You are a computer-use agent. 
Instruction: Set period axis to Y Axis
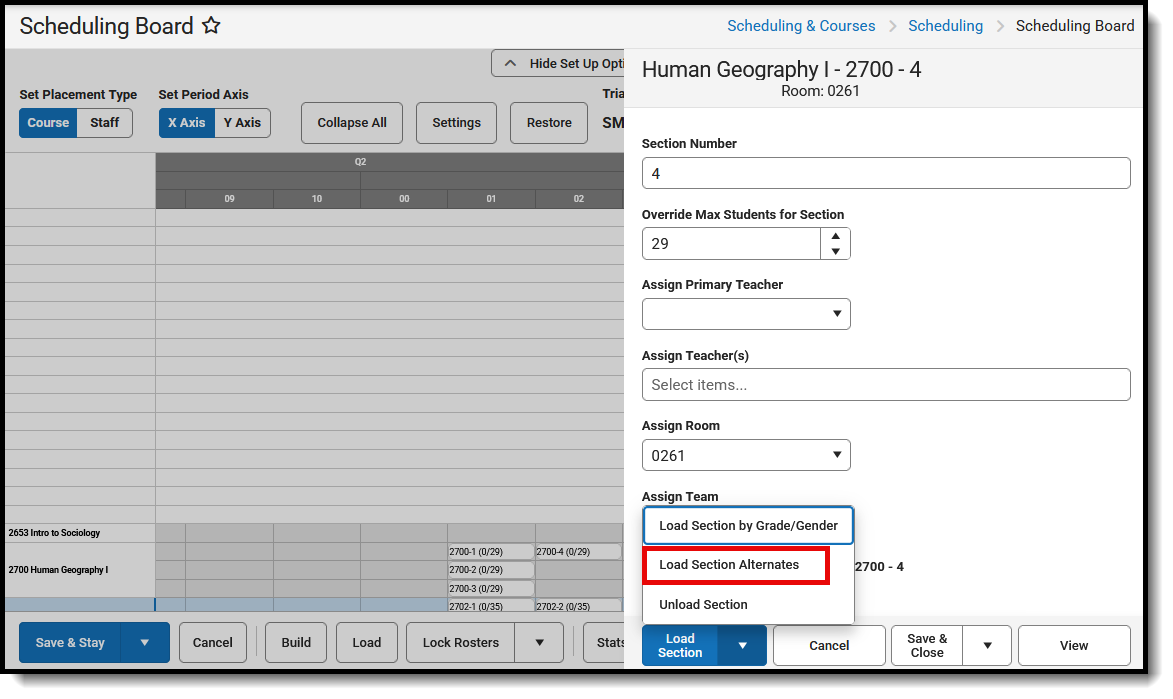[x=243, y=122]
